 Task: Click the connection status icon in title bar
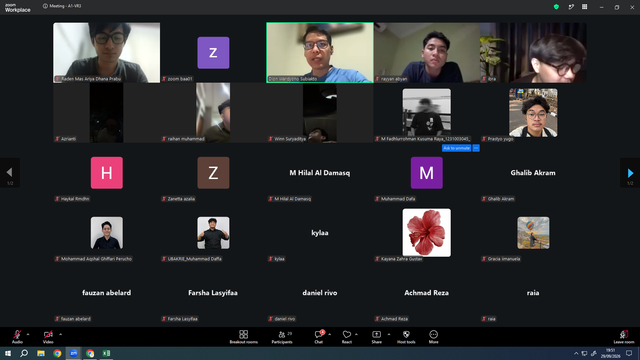(x=571, y=7)
